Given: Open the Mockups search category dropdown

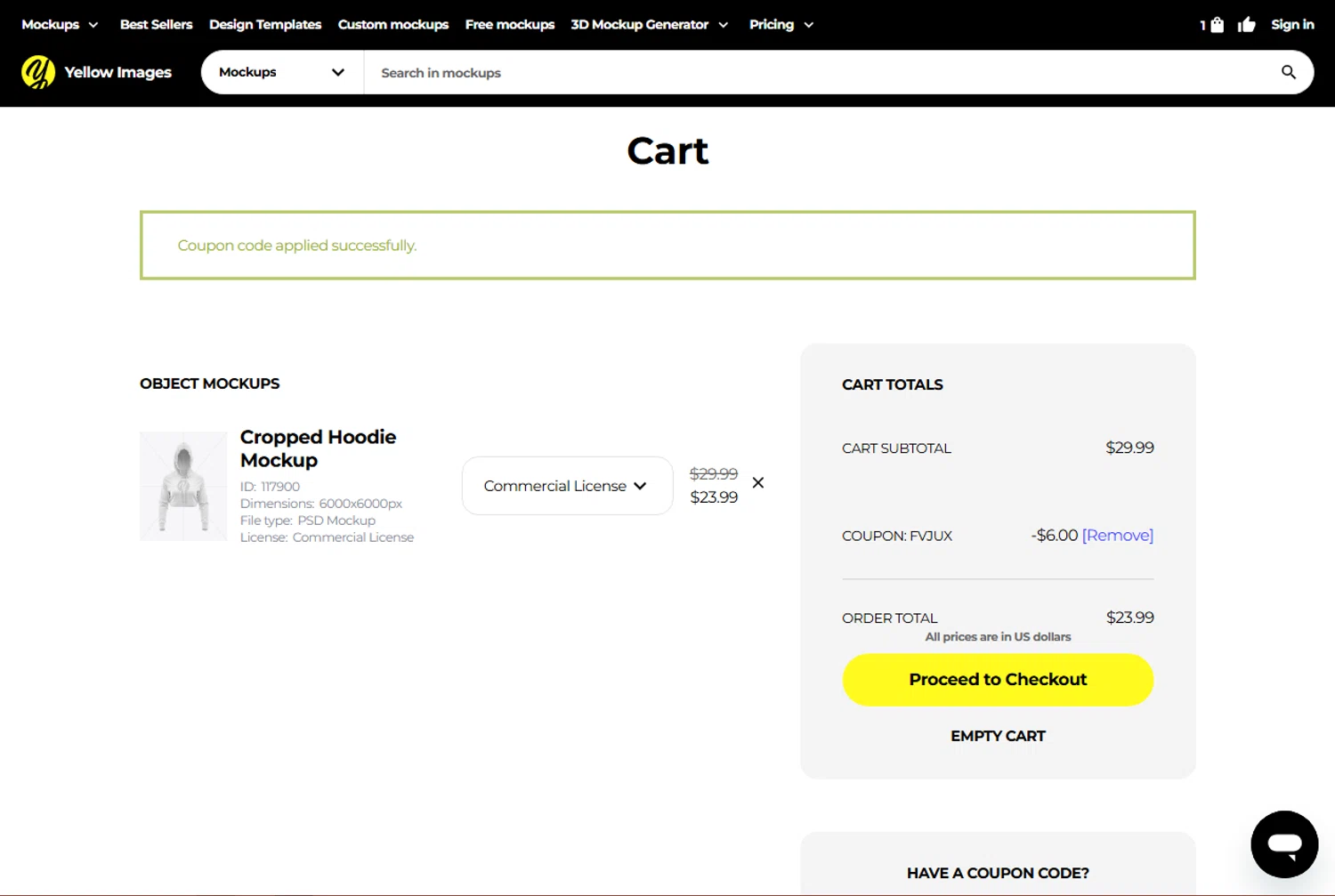Looking at the screenshot, I should tap(282, 72).
